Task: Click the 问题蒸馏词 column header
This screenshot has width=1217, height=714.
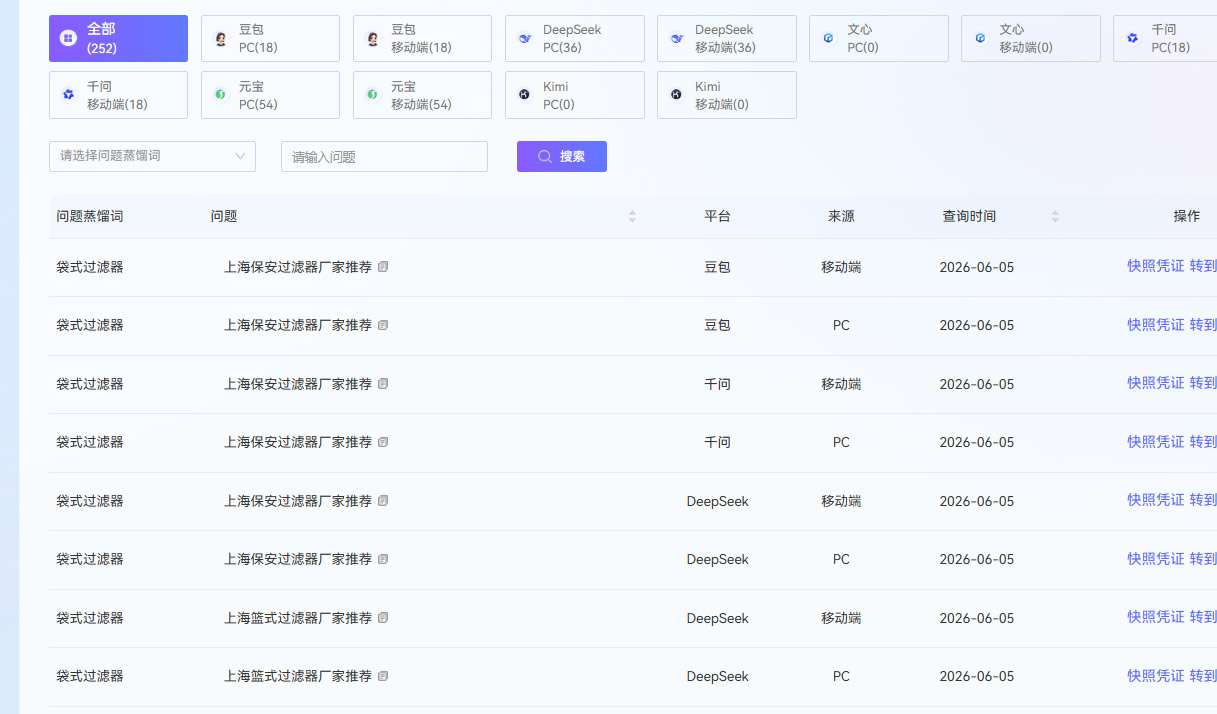Action: (90, 216)
